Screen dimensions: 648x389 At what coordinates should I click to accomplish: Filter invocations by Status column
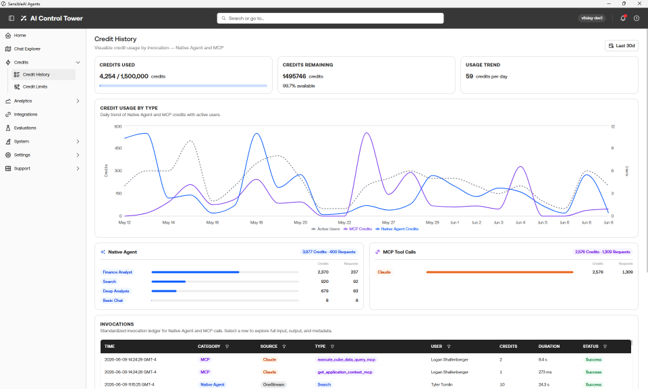coord(605,346)
